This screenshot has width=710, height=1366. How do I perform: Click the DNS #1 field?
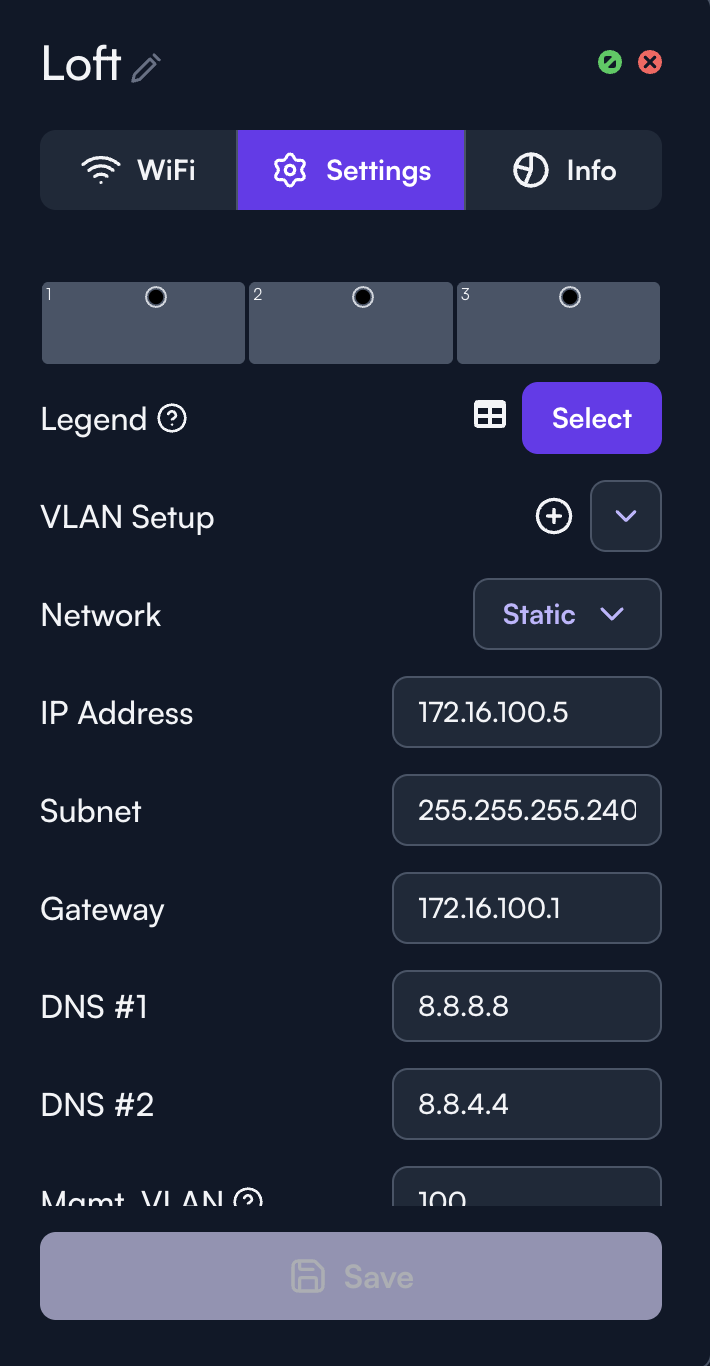tap(527, 1006)
